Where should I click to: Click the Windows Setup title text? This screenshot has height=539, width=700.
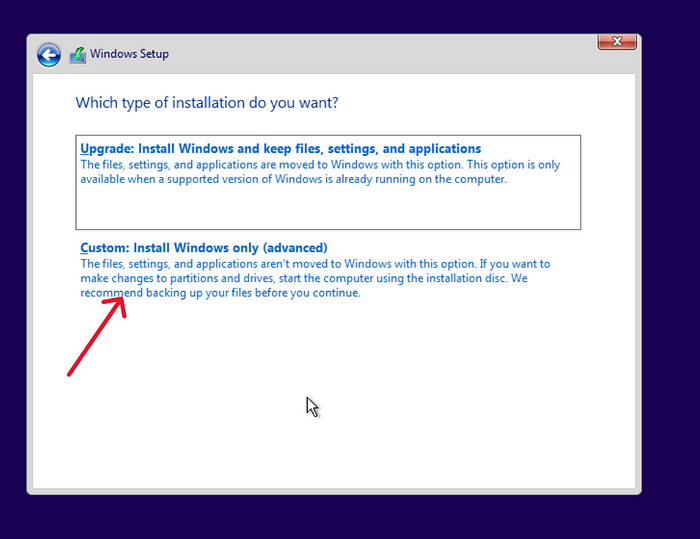(x=129, y=54)
